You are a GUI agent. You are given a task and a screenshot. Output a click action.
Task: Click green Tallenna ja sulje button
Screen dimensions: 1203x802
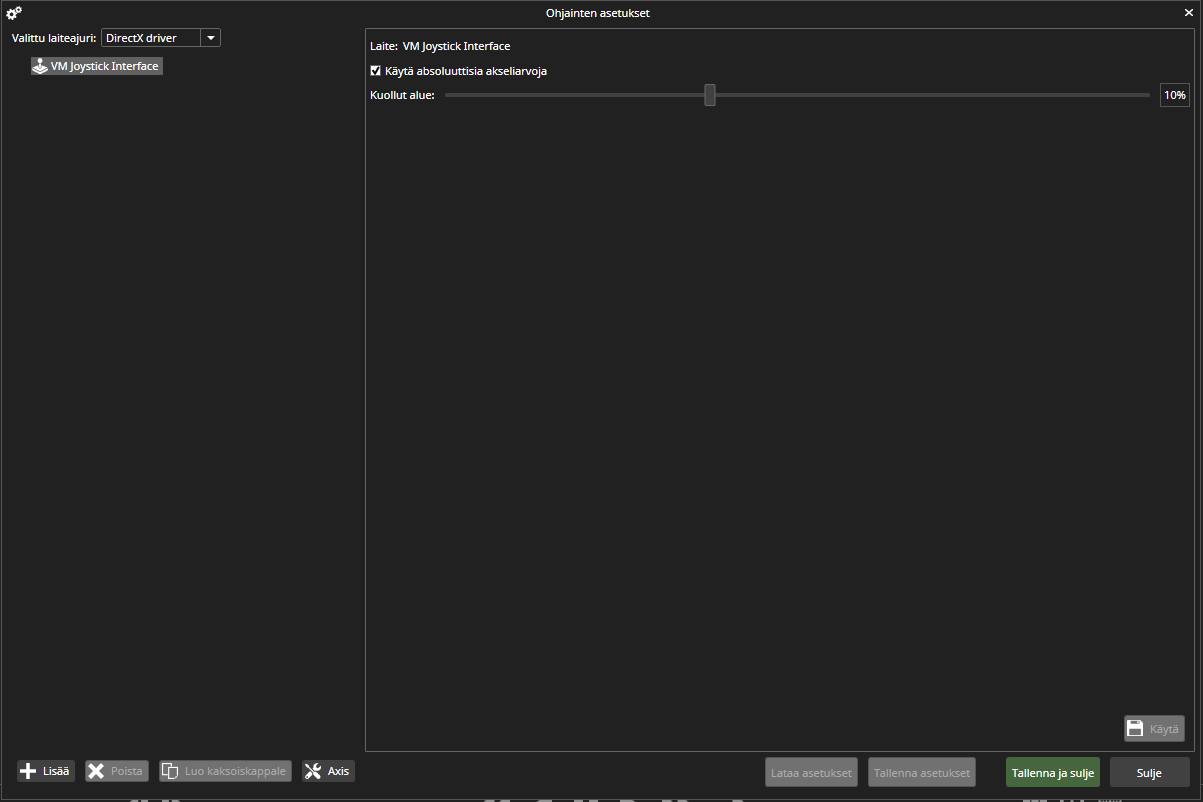pos(1053,773)
